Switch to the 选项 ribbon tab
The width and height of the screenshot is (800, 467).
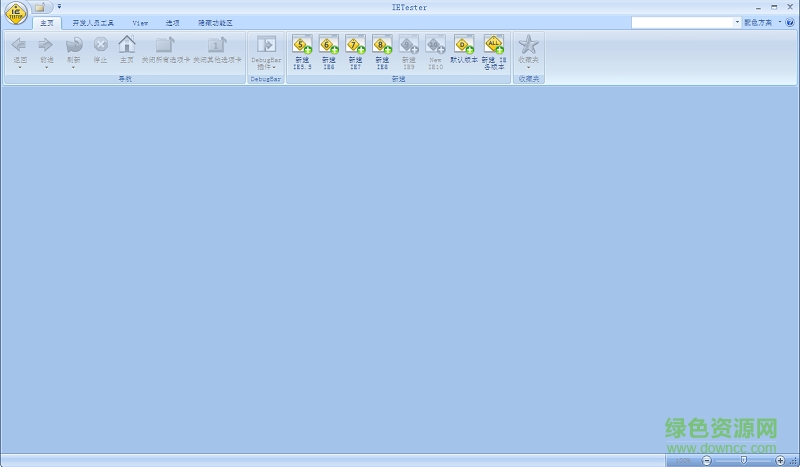172,23
